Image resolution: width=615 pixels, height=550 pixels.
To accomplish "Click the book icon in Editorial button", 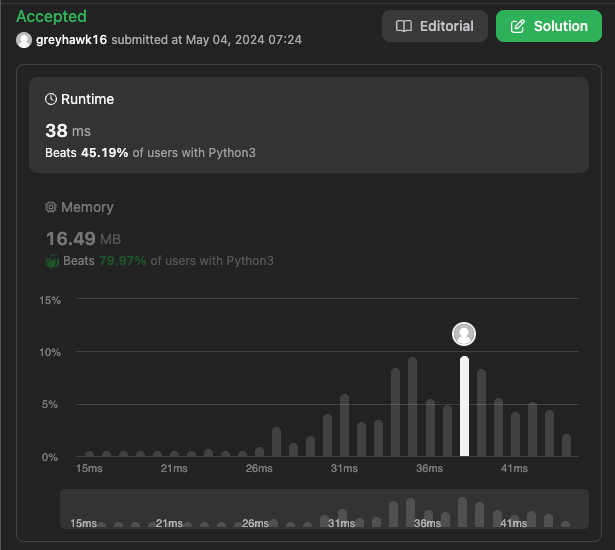I will pos(404,26).
